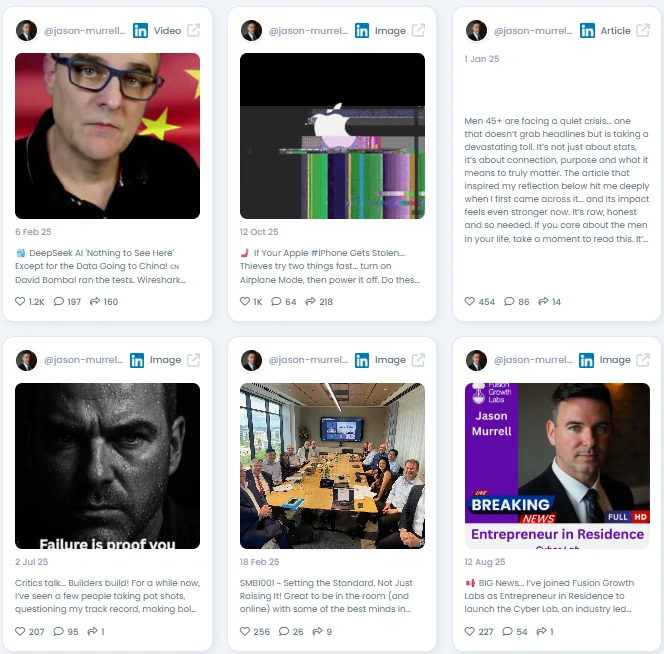
Task: Open the Breaking News Entrepreneur in Residence image
Action: point(557,466)
